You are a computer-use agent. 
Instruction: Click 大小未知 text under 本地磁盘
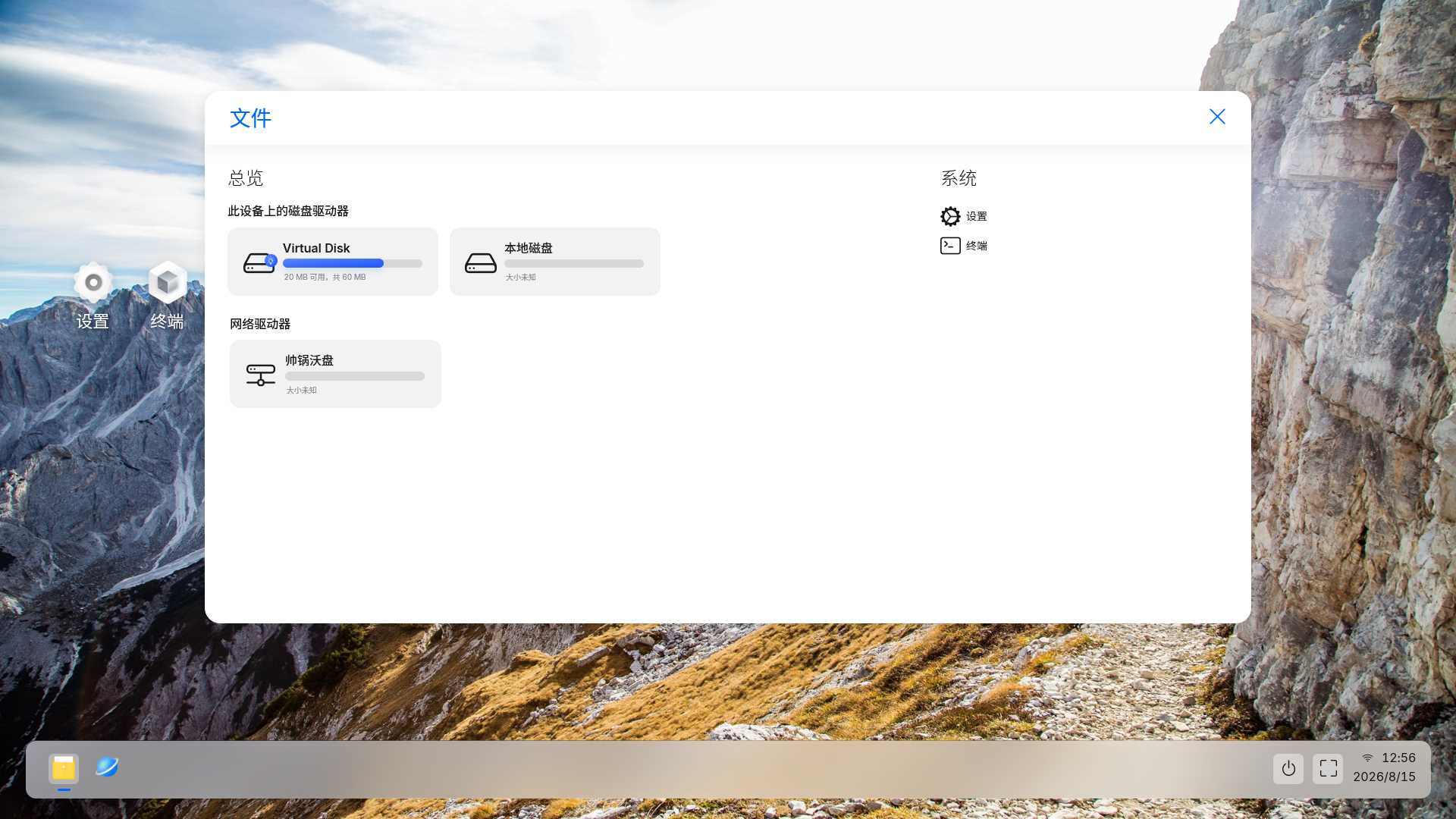point(520,278)
